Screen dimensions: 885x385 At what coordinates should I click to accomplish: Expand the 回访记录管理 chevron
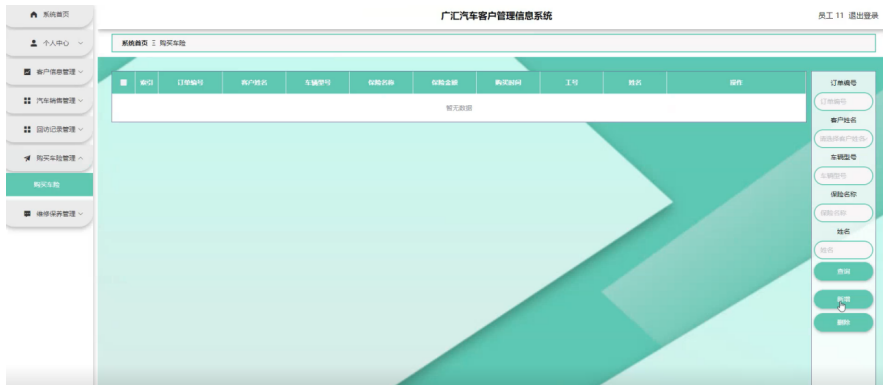pos(81,129)
